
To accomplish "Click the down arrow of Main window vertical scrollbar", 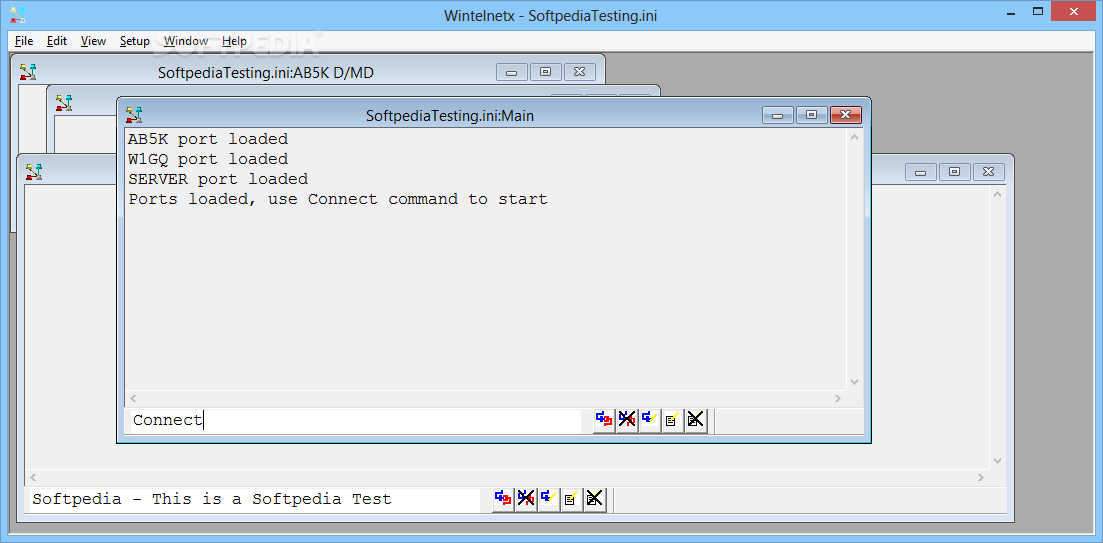I will pyautogui.click(x=855, y=382).
